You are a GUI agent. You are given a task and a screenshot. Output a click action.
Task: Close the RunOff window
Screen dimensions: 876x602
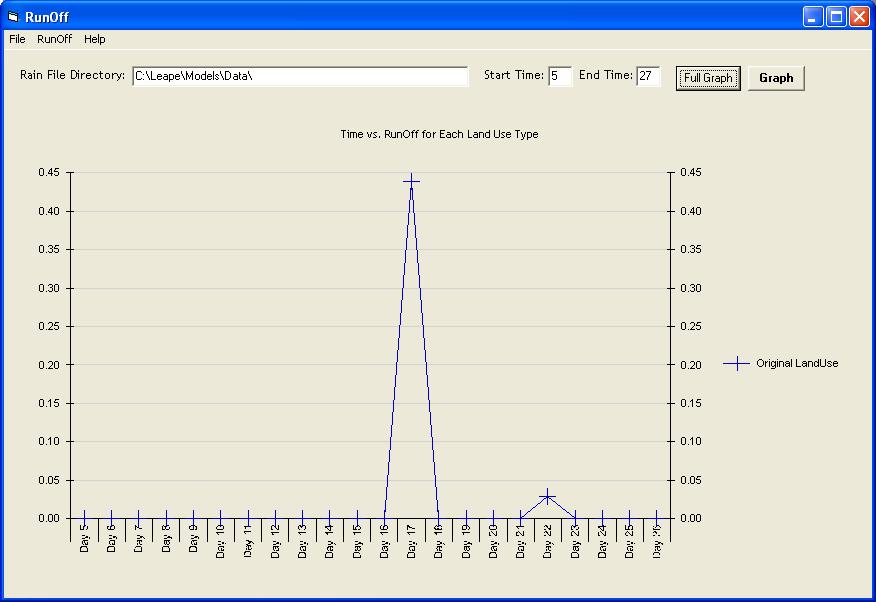[859, 17]
